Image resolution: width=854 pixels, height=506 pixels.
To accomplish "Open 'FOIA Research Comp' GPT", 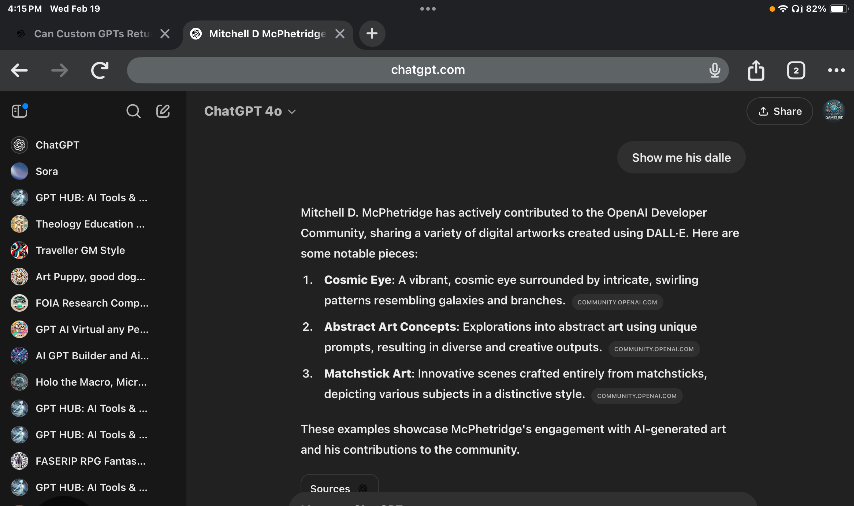I will [x=92, y=303].
